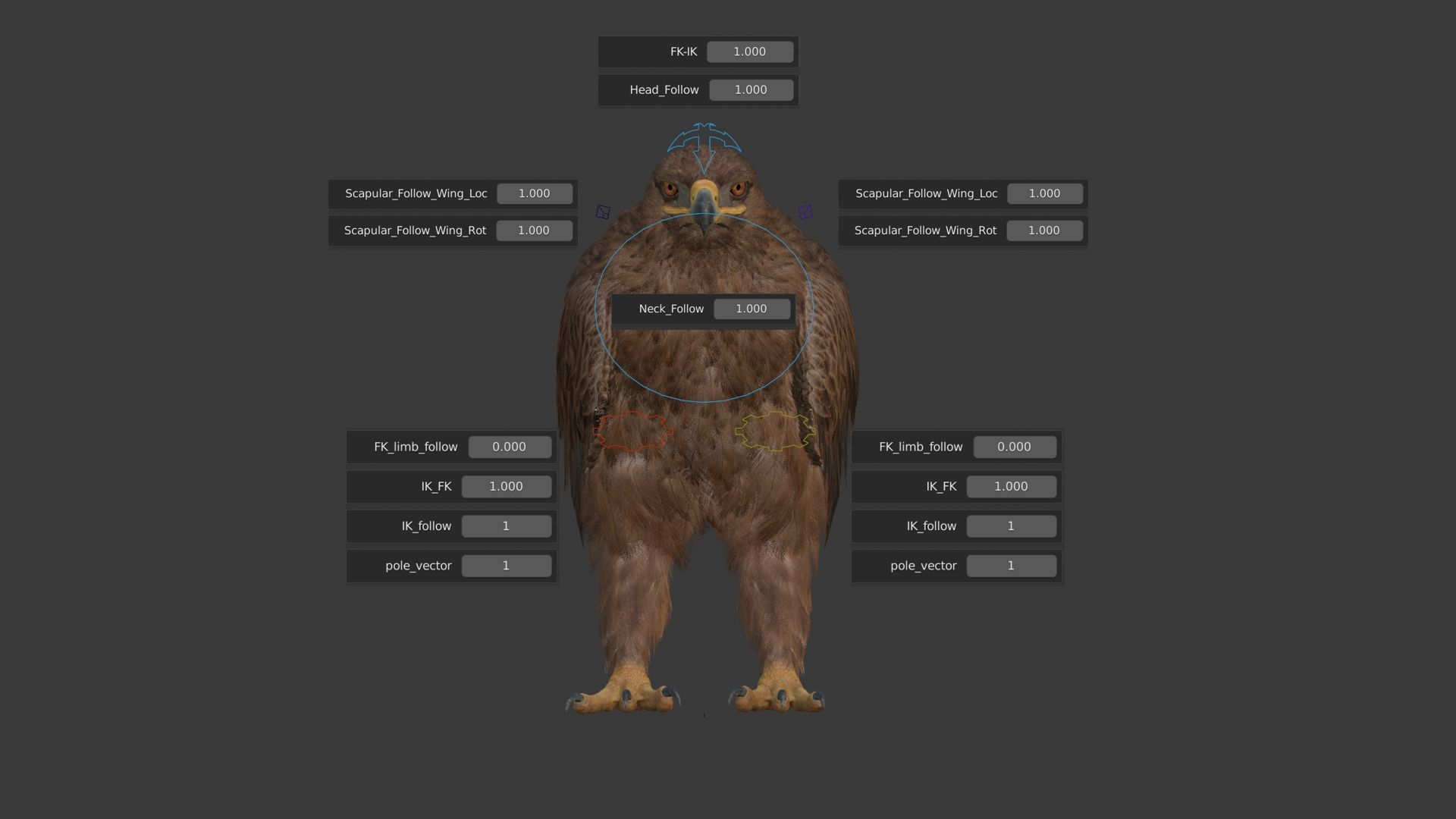Click left panel IK_FK value field
The width and height of the screenshot is (1456, 819).
coord(506,486)
